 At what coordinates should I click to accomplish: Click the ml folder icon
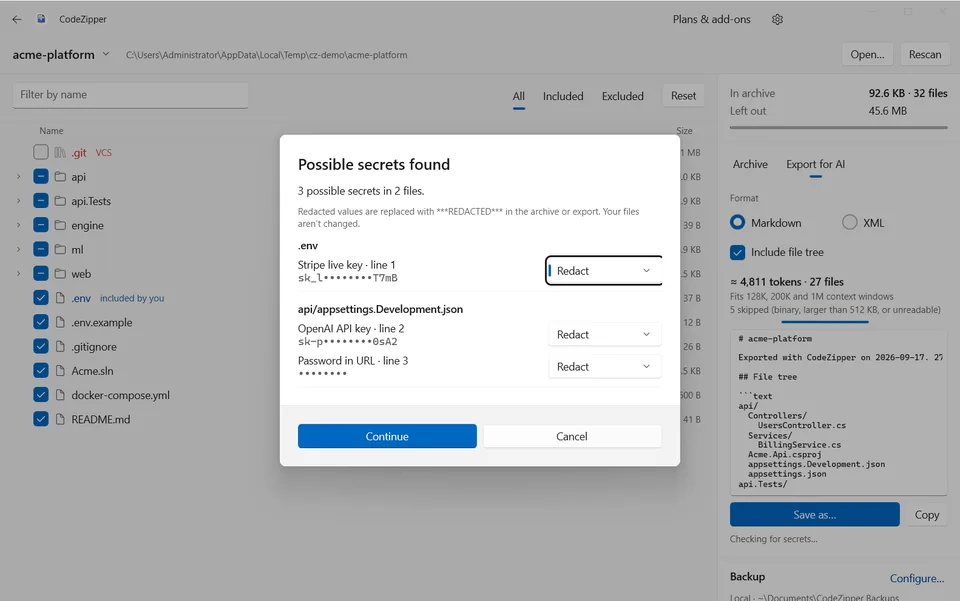pyautogui.click(x=60, y=250)
